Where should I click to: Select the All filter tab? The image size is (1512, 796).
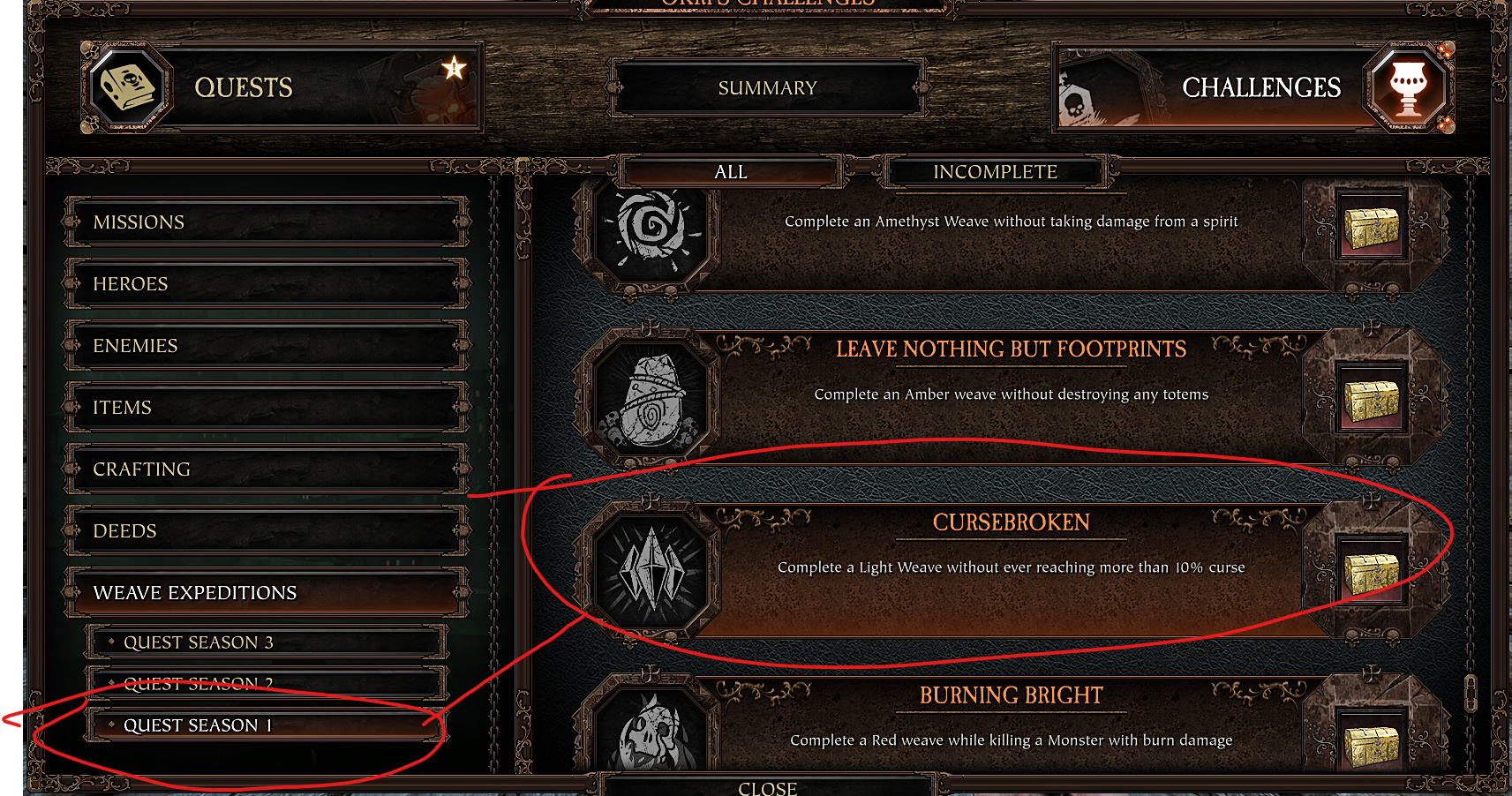point(731,172)
